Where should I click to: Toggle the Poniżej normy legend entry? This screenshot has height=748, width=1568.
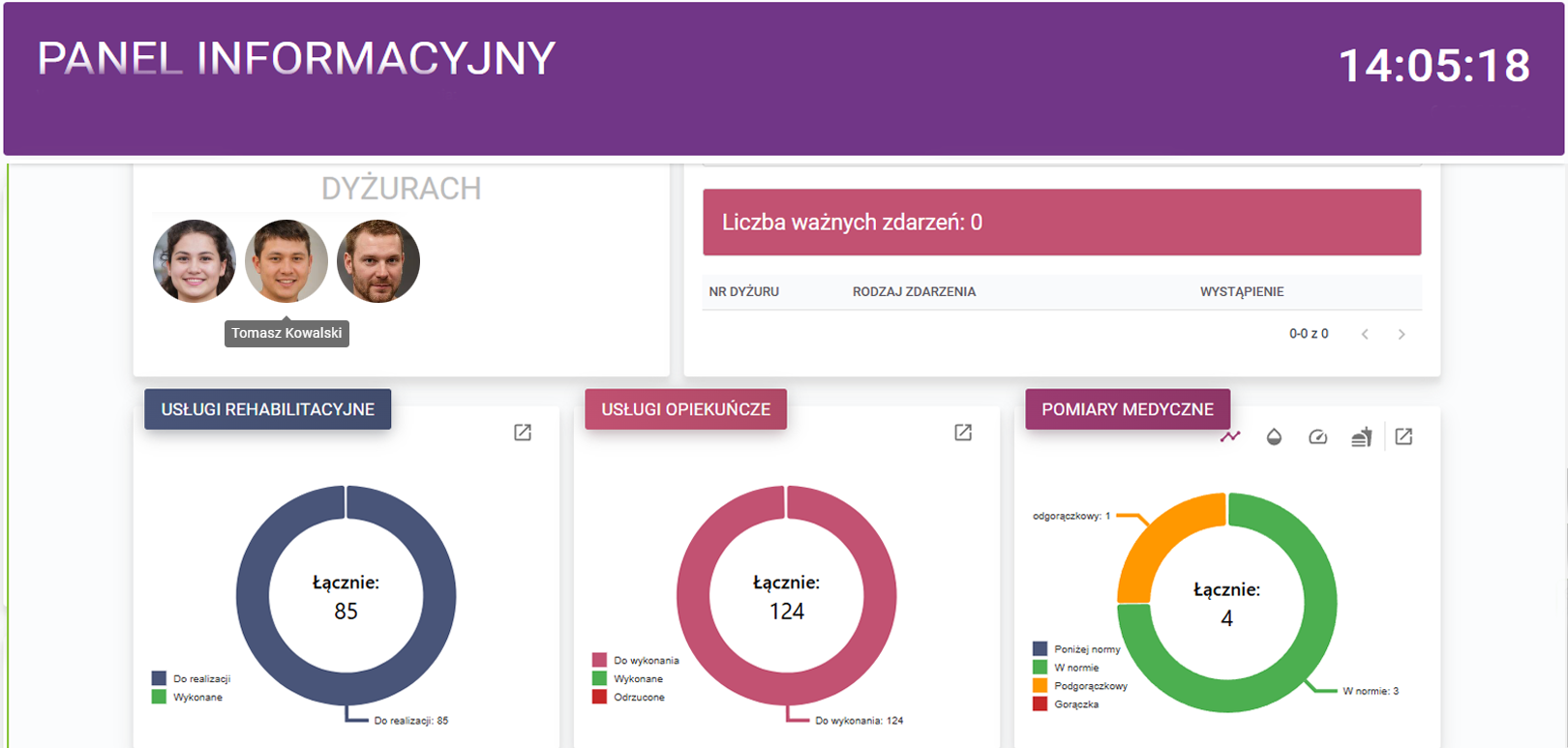point(1086,649)
